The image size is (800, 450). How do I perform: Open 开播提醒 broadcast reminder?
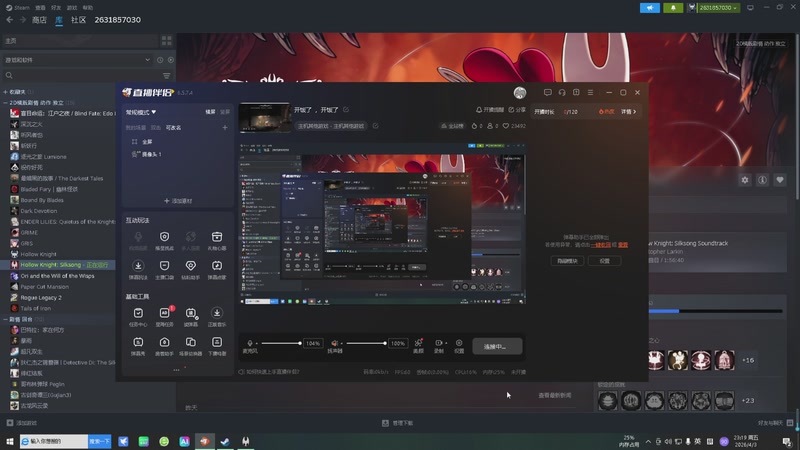pyautogui.click(x=490, y=110)
